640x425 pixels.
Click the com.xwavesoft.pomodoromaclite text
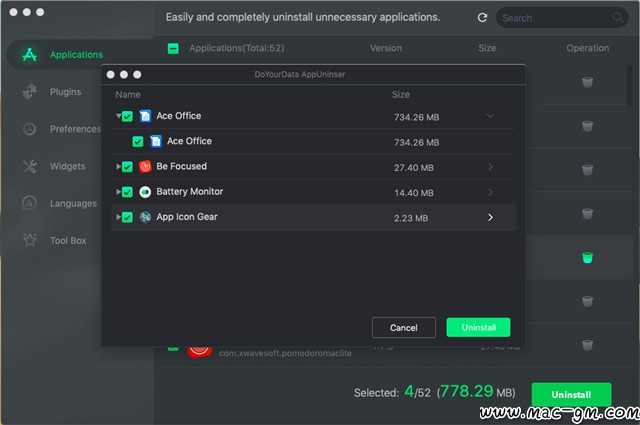point(285,353)
